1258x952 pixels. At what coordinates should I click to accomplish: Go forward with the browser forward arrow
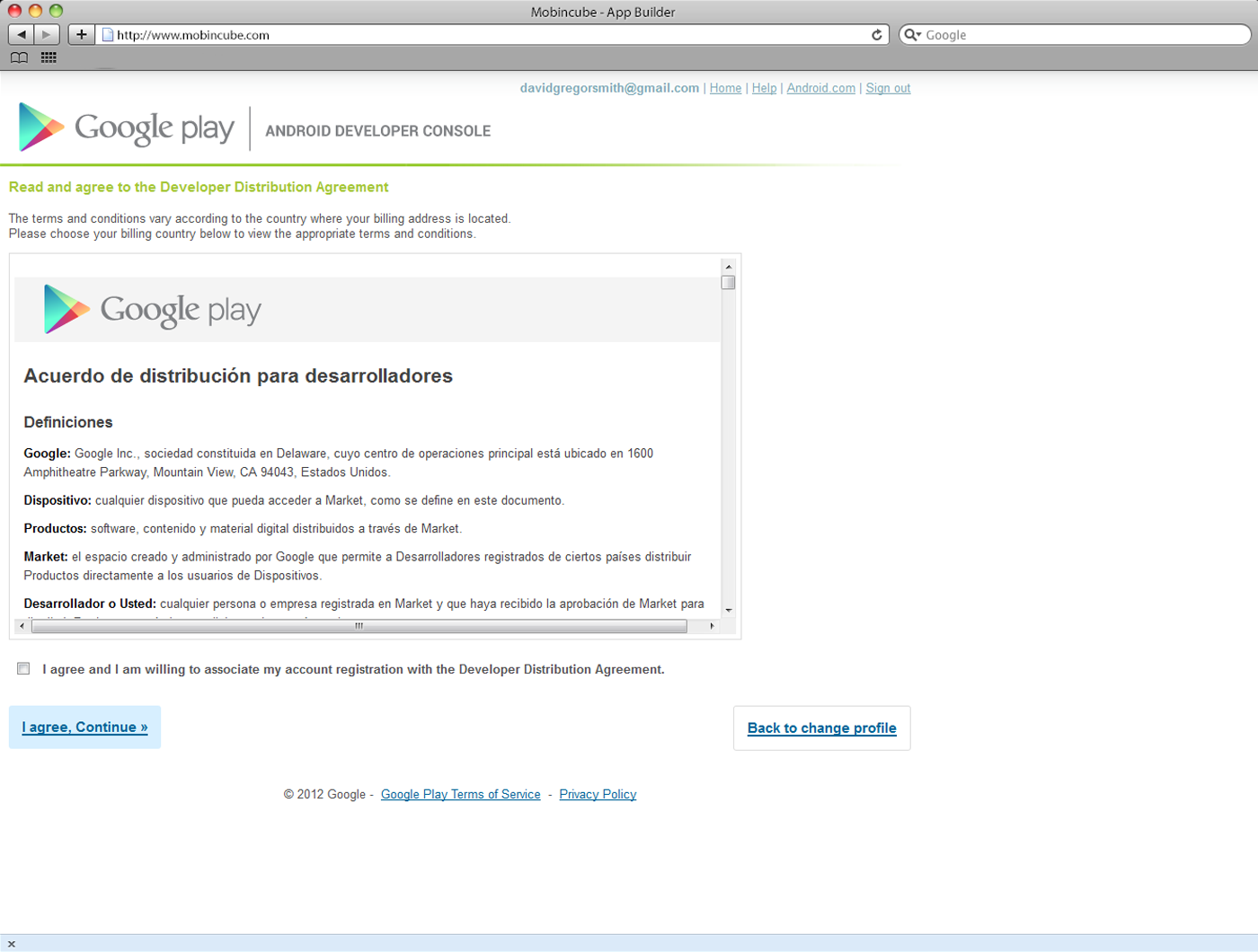pos(47,34)
